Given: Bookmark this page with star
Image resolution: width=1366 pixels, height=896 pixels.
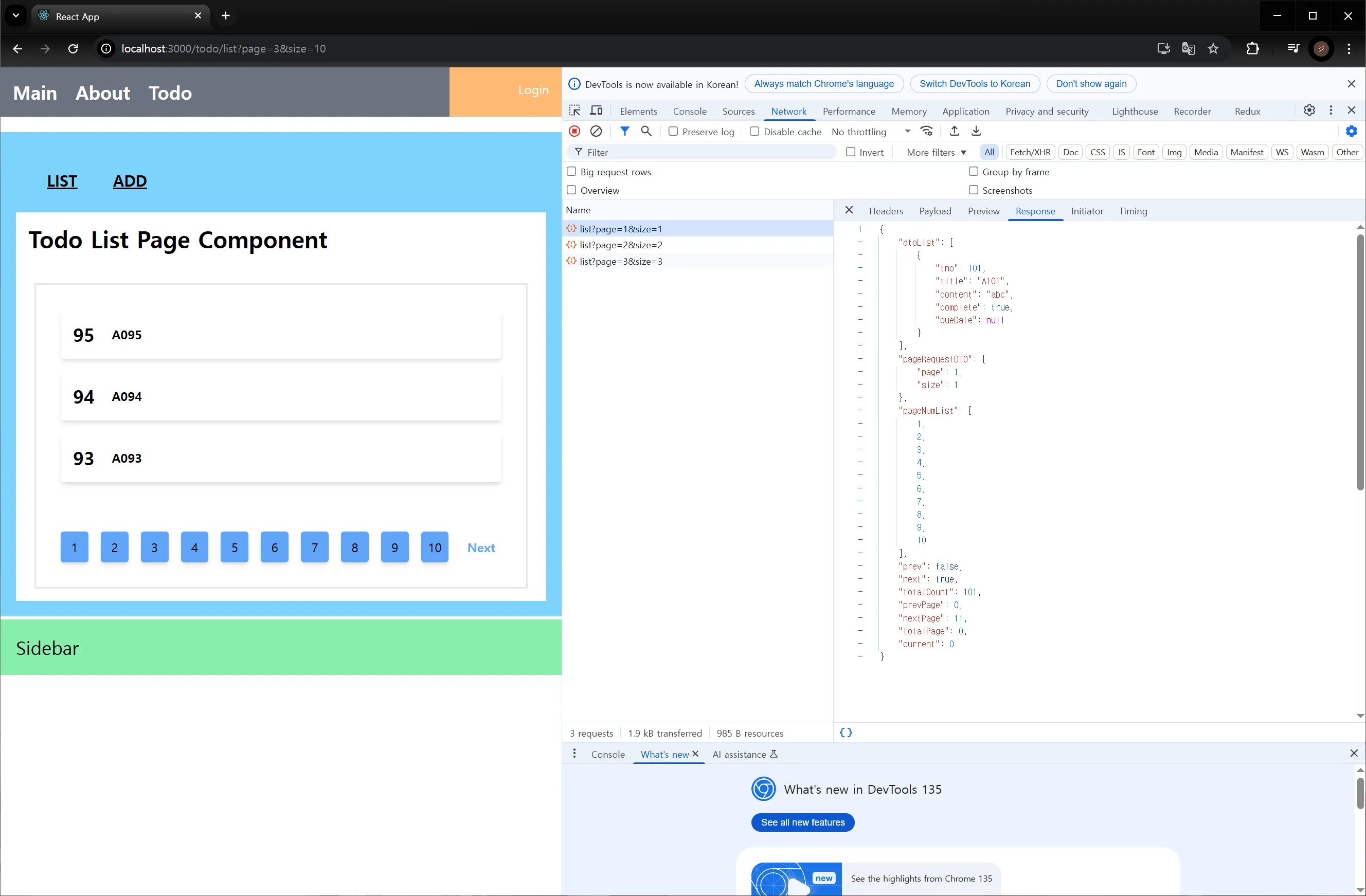Looking at the screenshot, I should (x=1213, y=49).
